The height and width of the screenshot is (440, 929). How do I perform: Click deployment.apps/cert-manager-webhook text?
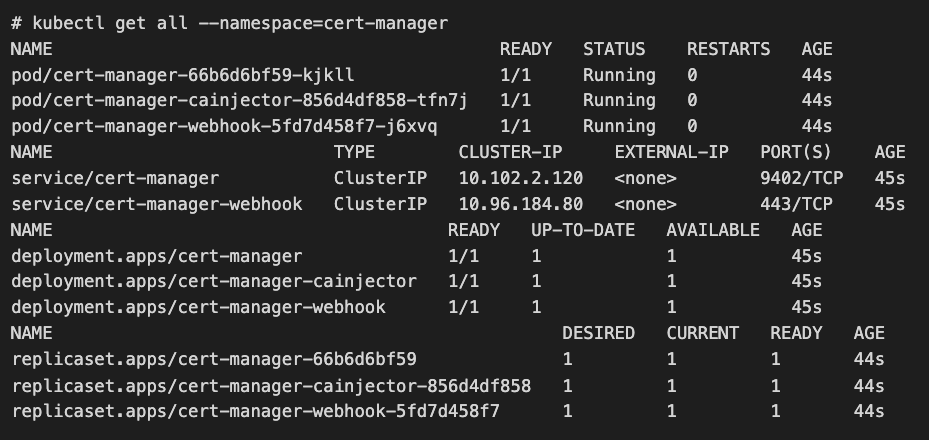pos(198,308)
